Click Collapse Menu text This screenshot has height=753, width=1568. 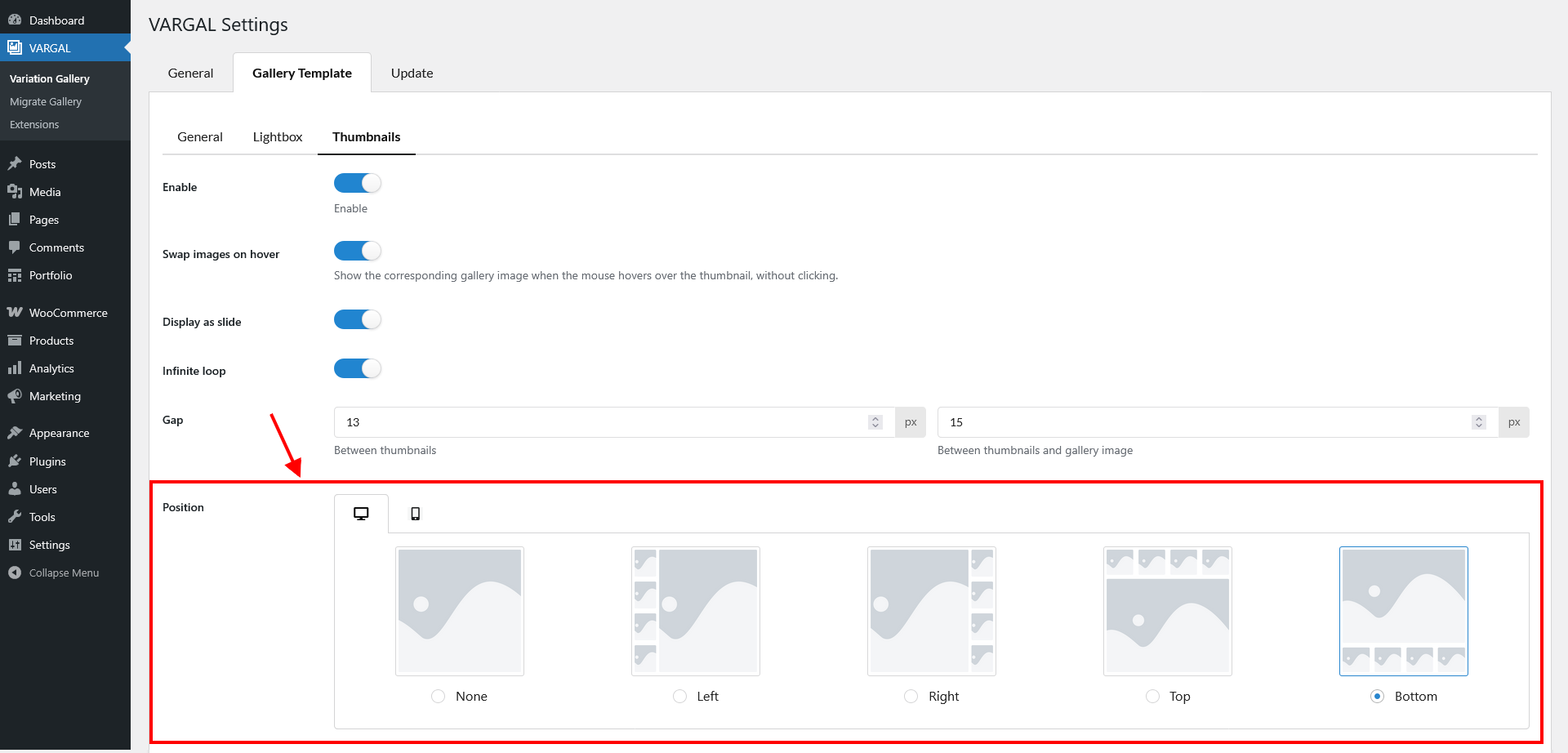tap(64, 573)
